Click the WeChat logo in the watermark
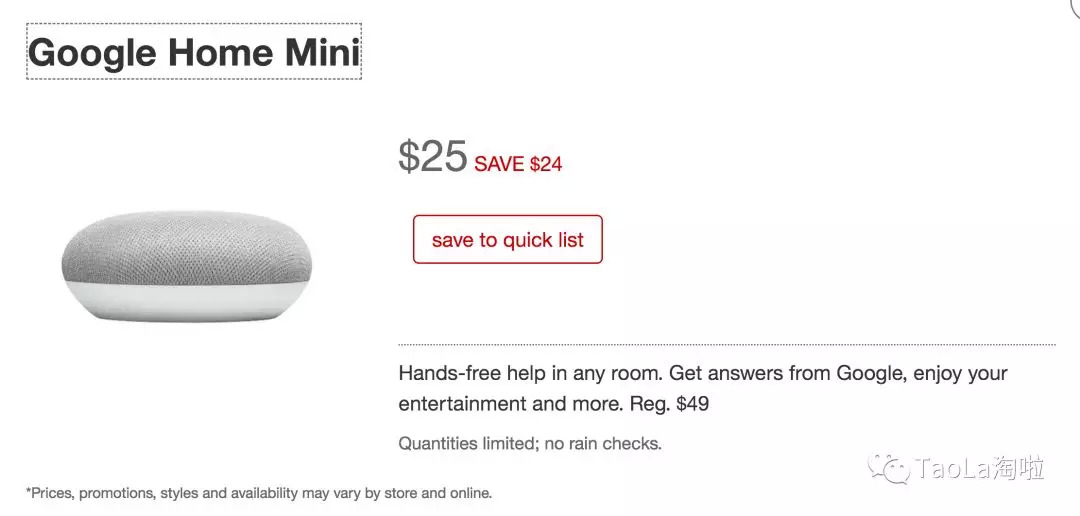The width and height of the screenshot is (1080, 516). [887, 467]
